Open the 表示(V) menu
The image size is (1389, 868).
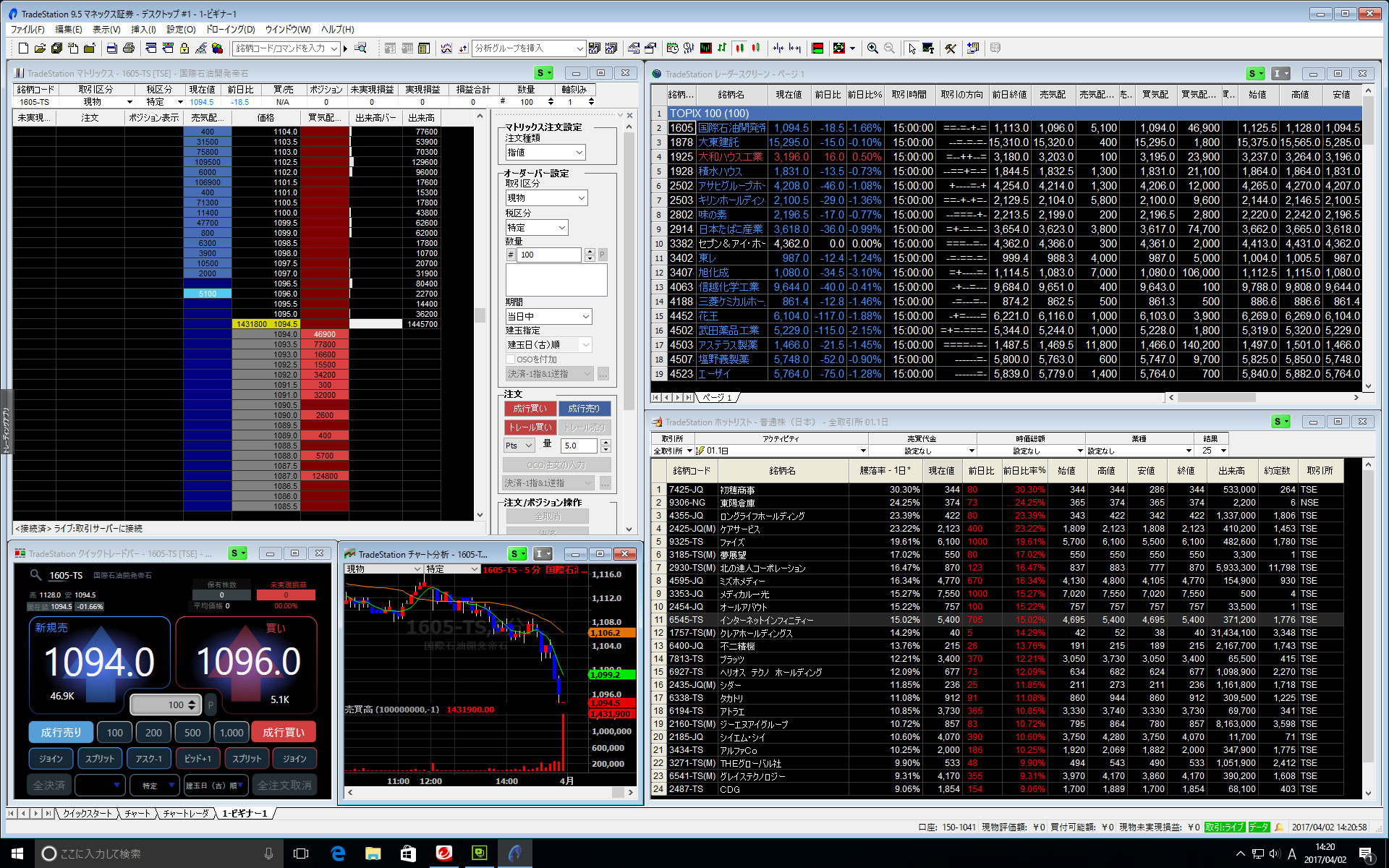click(106, 30)
